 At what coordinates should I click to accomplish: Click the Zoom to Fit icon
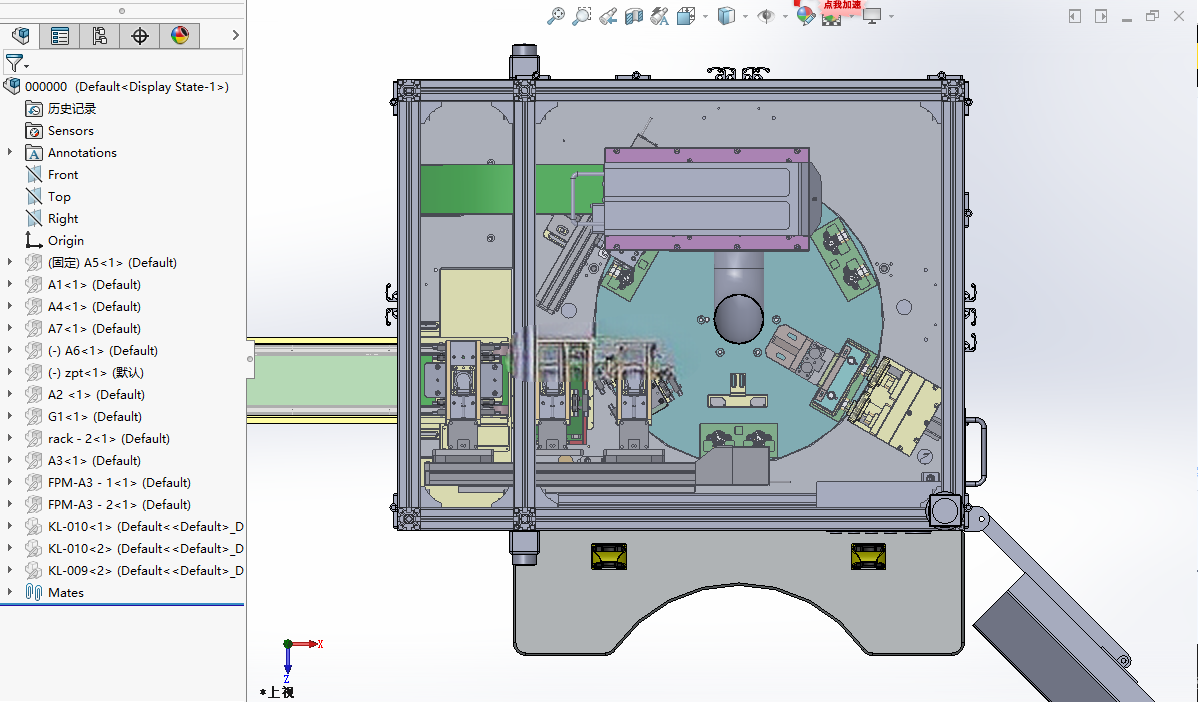click(556, 15)
